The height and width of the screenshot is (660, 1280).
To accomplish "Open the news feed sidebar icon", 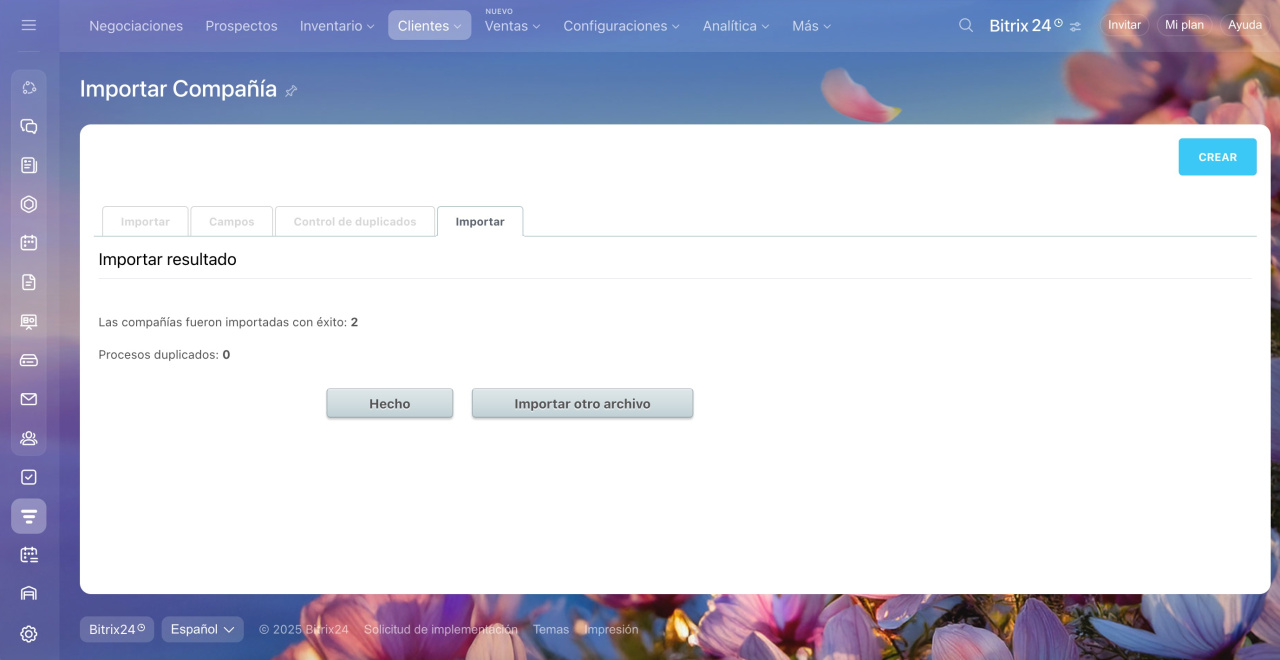I will 29,165.
